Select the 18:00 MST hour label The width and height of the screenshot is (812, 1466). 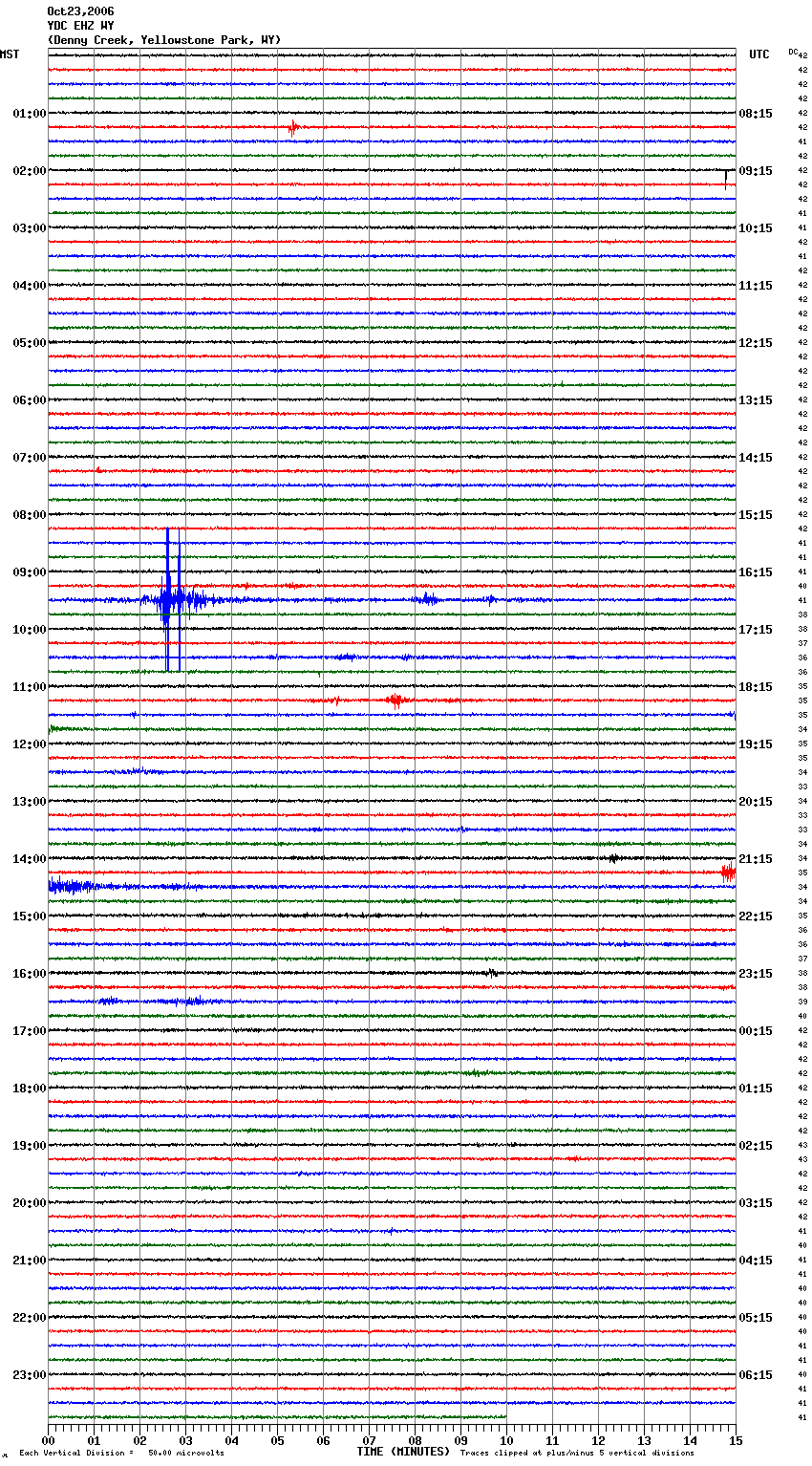(30, 1089)
